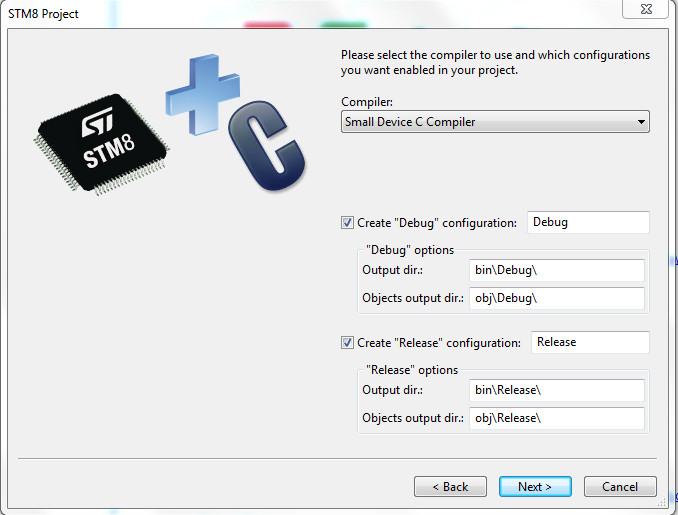678x515 pixels.
Task: Click the Next > button
Action: (x=535, y=487)
